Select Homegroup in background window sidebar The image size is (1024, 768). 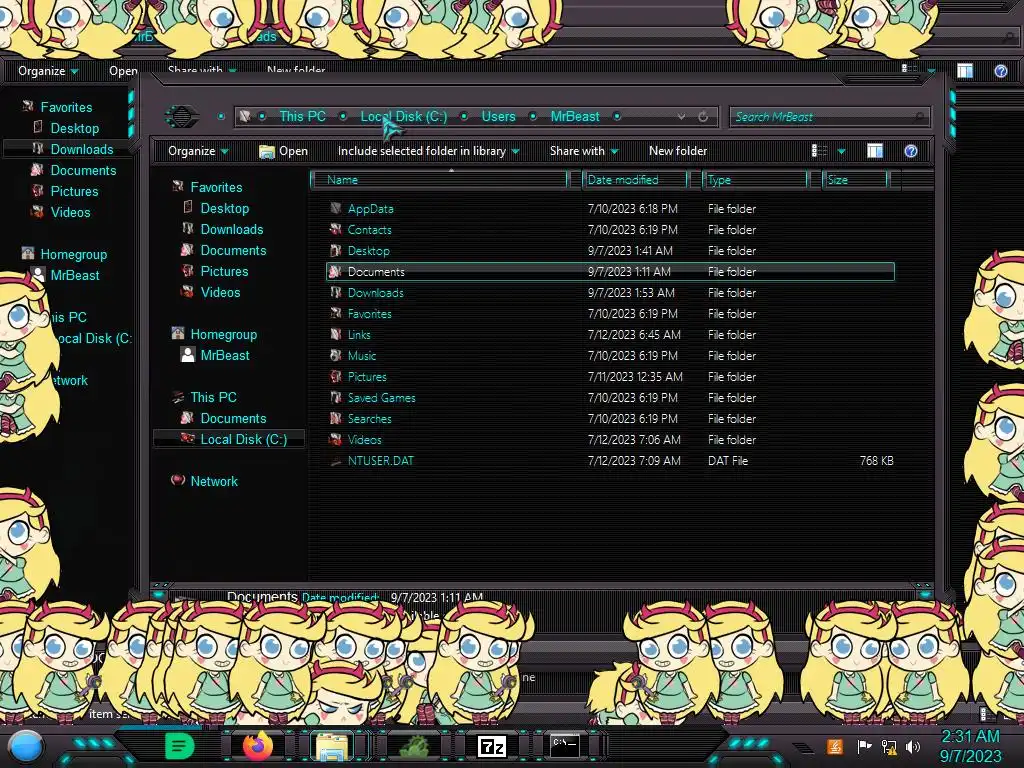pyautogui.click(x=73, y=255)
